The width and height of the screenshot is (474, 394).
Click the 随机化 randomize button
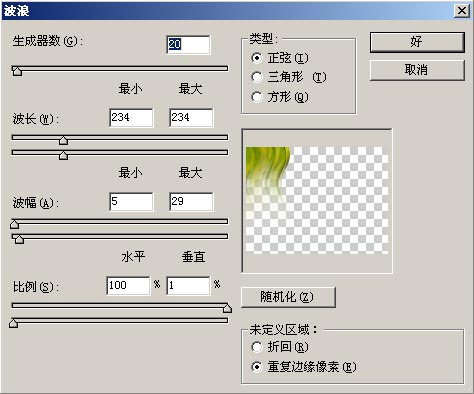click(288, 297)
